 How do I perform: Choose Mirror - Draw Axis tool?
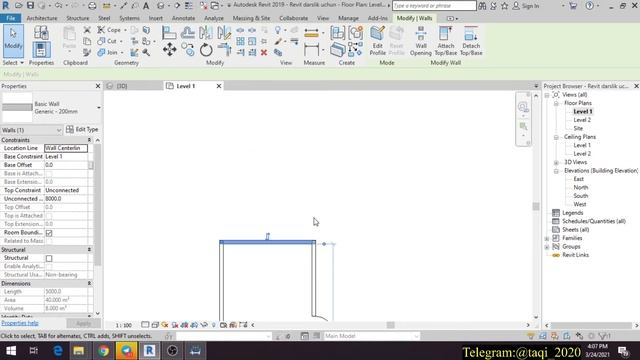(224, 33)
